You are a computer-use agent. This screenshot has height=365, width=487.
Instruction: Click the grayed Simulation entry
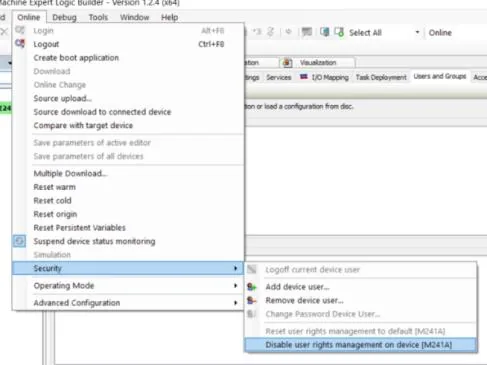128,255
